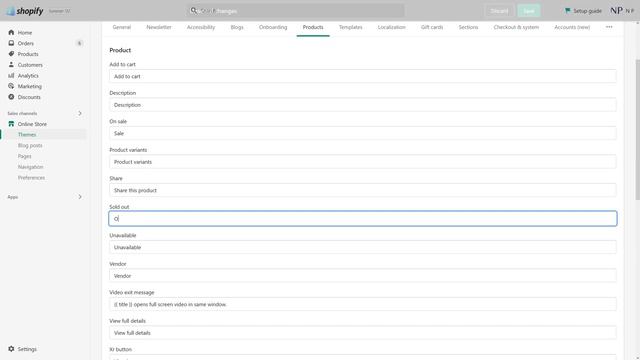
Task: Open the more tabs ellipsis menu
Action: [x=609, y=27]
